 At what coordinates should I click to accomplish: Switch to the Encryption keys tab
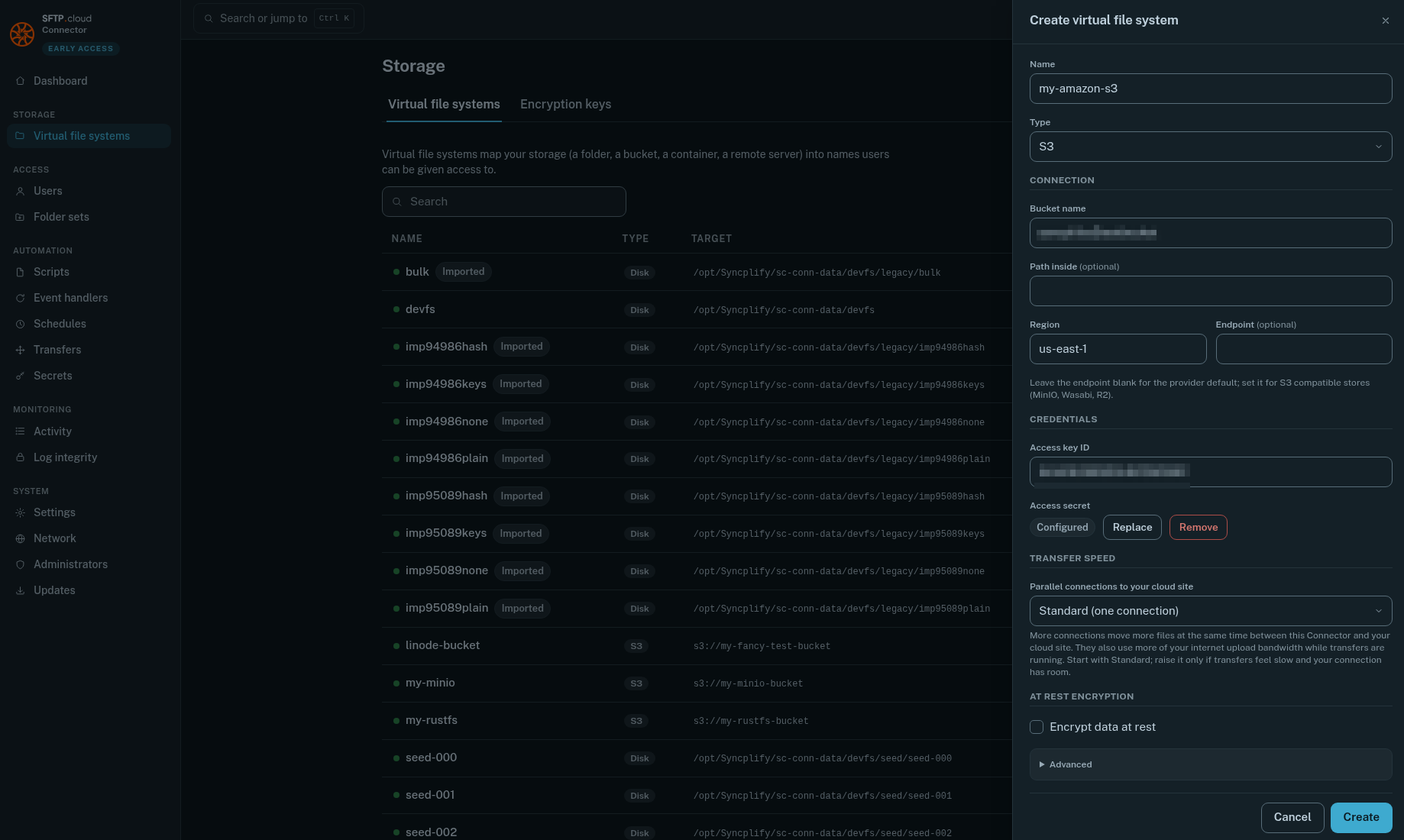pos(565,104)
